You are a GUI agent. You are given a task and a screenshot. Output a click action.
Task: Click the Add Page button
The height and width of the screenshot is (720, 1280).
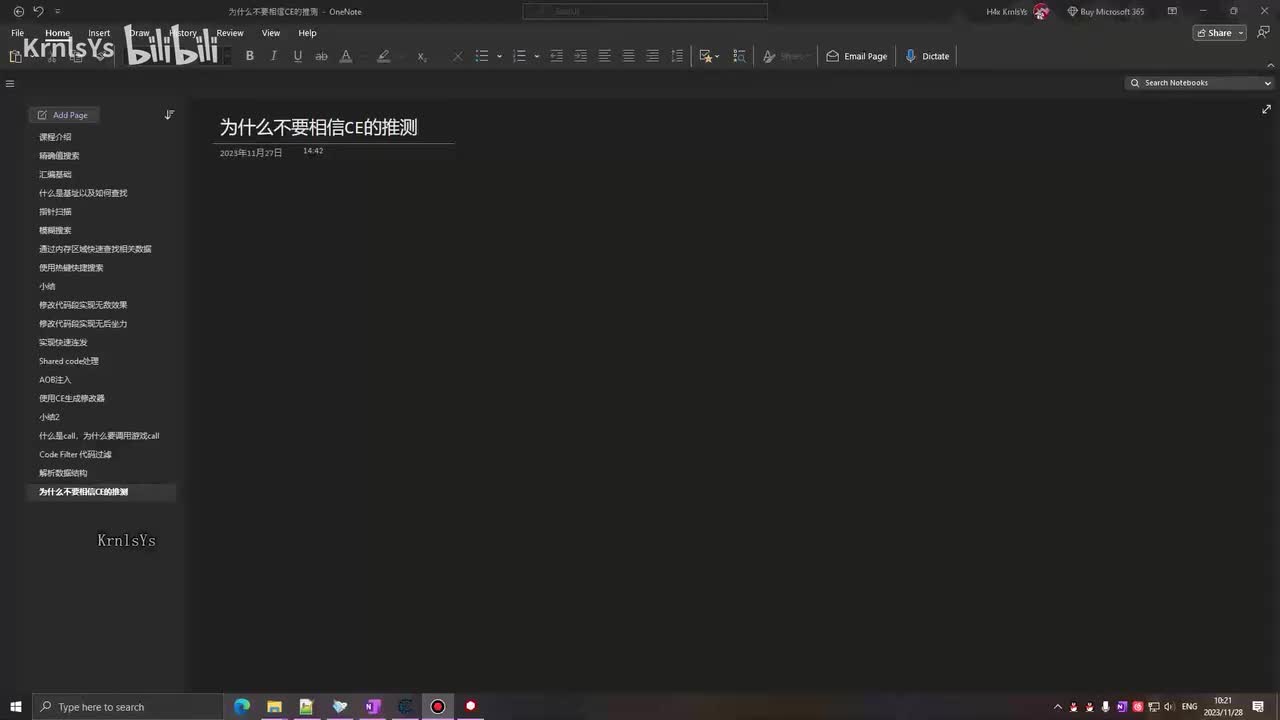point(63,115)
